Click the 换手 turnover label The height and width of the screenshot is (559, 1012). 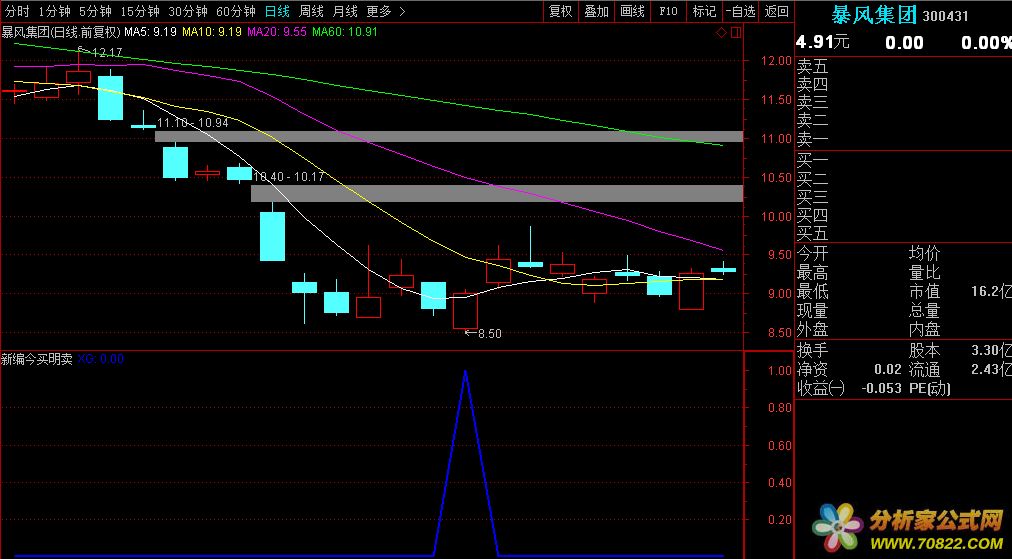[x=812, y=351]
